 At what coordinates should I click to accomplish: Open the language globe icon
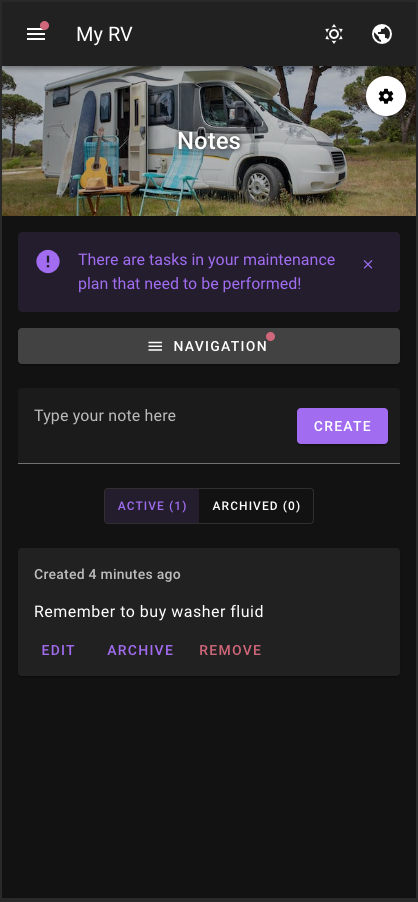382,35
